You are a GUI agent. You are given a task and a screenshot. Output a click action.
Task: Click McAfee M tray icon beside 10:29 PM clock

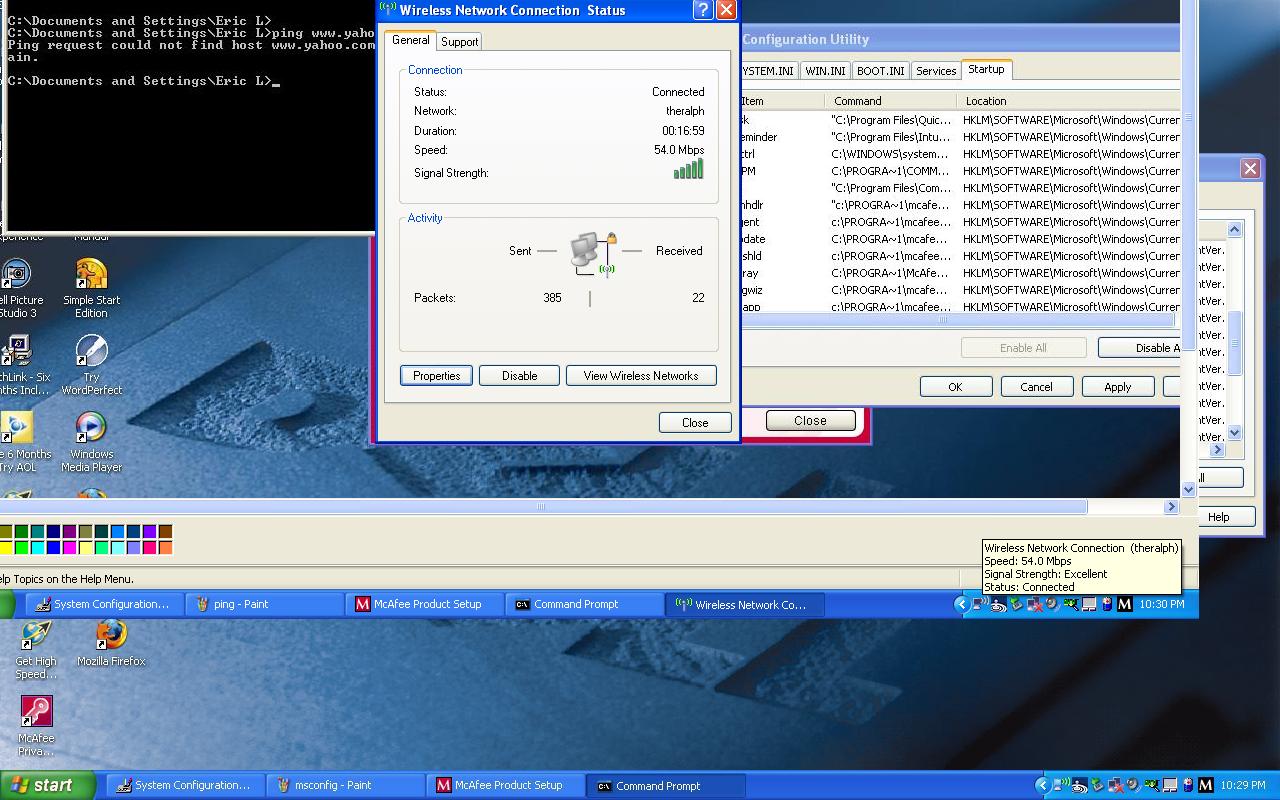pyautogui.click(x=1205, y=785)
